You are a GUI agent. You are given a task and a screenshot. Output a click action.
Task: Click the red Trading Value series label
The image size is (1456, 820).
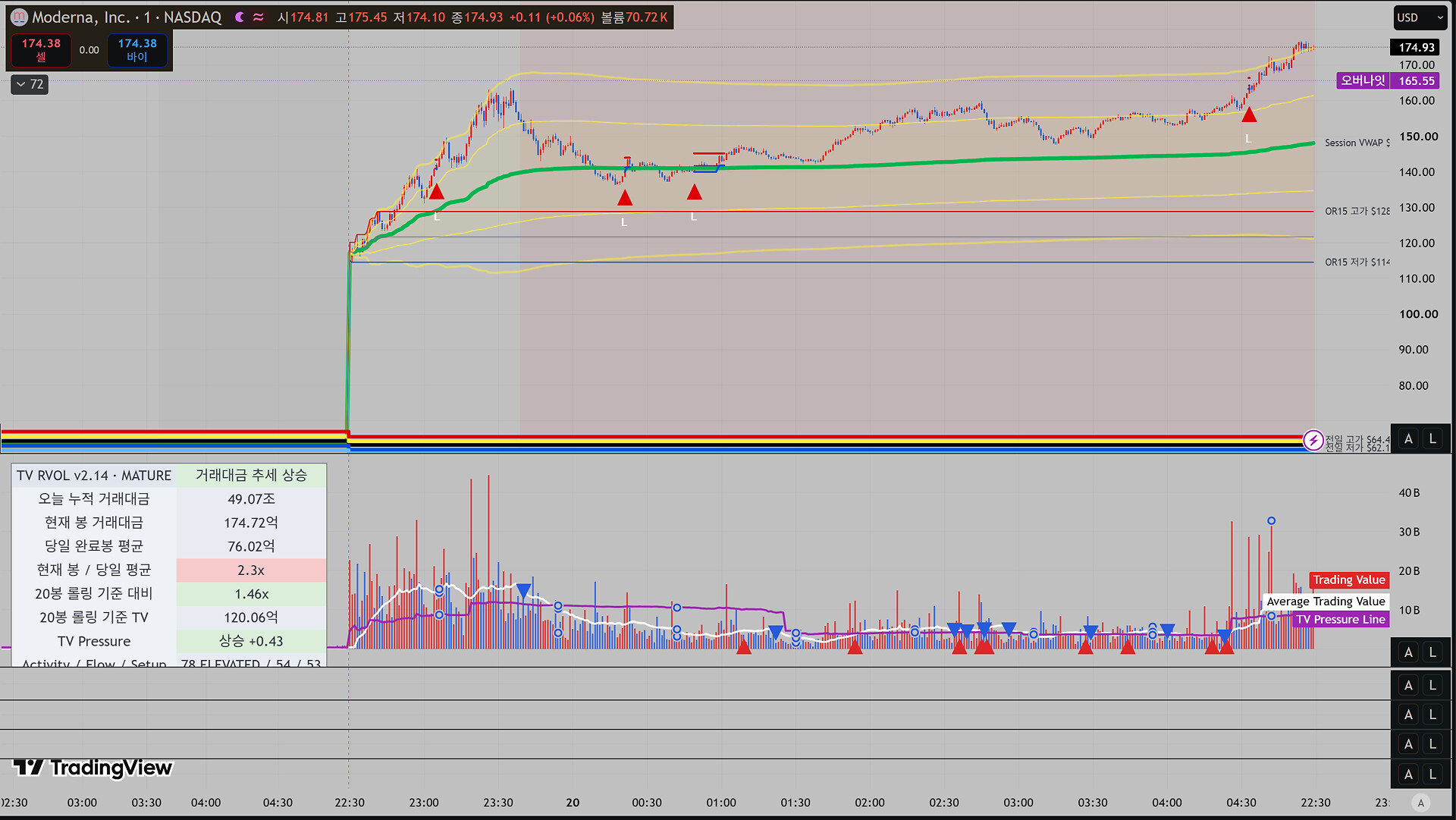[x=1349, y=580]
